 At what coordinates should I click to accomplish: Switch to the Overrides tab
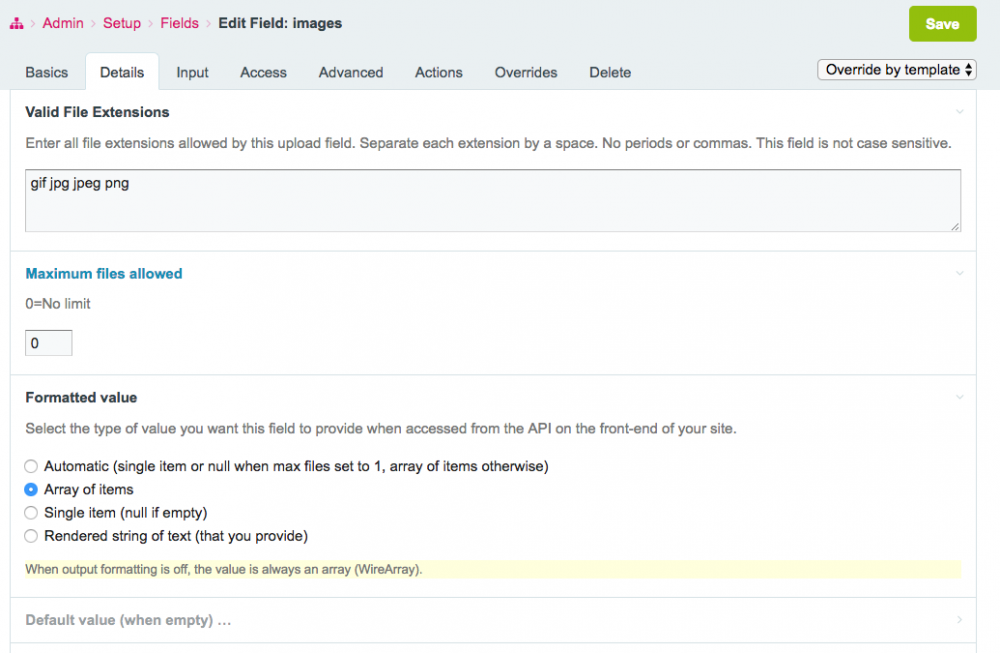tap(526, 72)
